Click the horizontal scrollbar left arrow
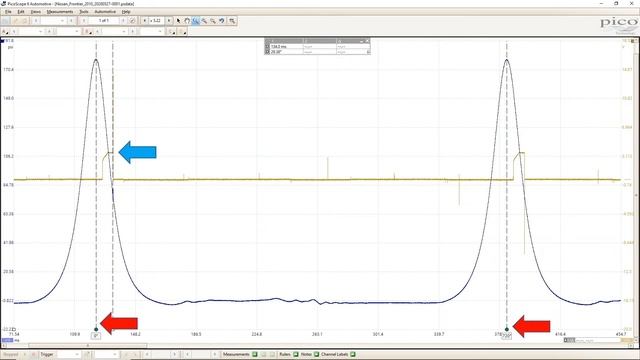 [x=3, y=345]
